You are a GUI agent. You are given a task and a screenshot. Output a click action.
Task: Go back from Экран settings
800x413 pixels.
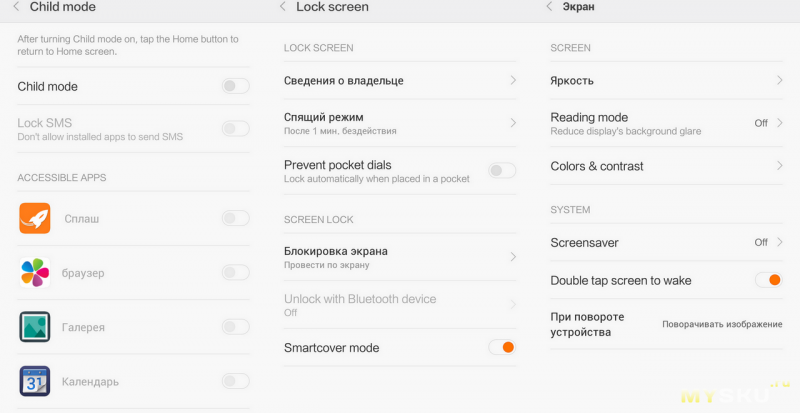point(549,7)
